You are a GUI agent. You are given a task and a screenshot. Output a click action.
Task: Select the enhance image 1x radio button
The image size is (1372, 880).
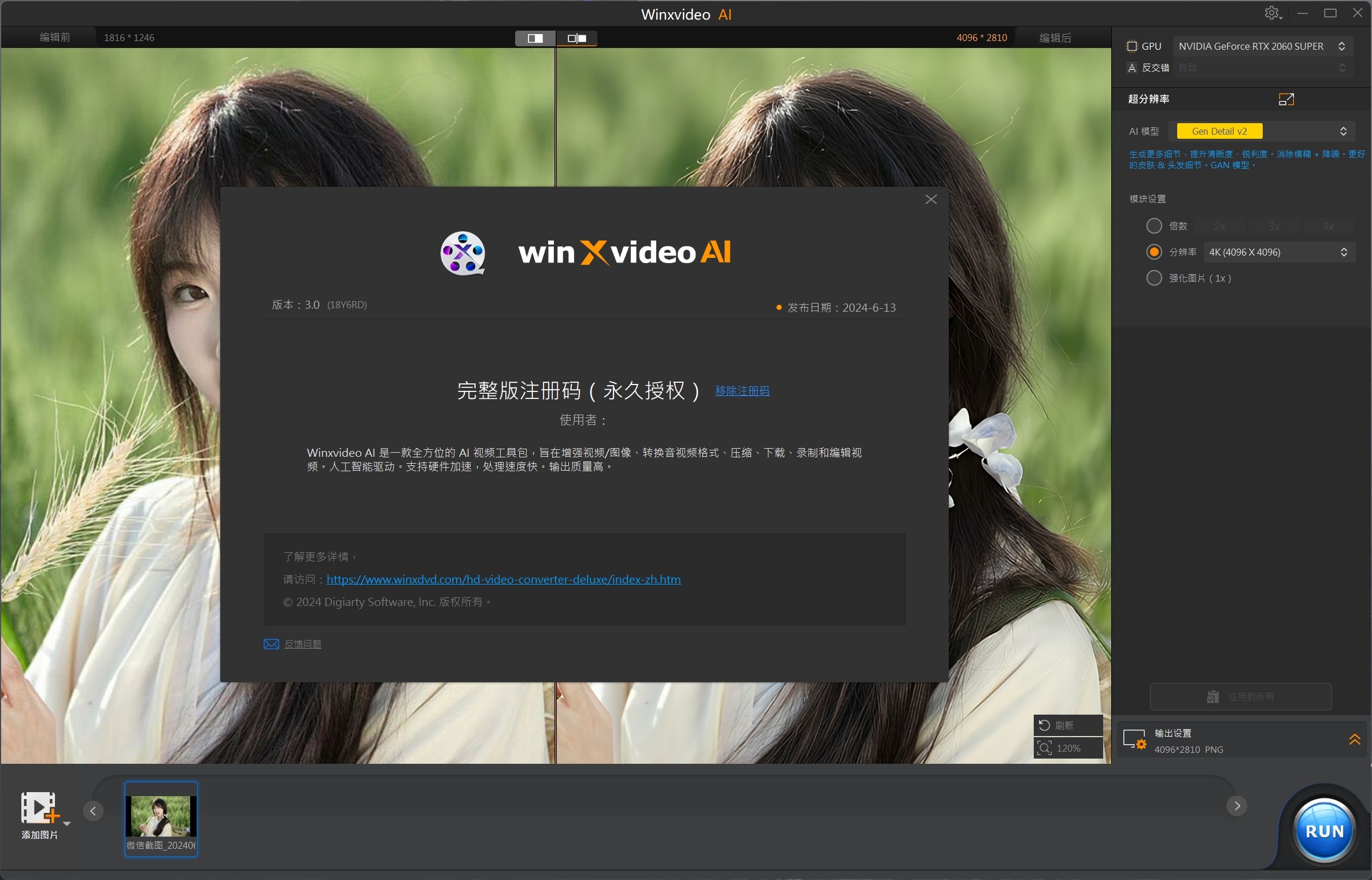click(1153, 278)
